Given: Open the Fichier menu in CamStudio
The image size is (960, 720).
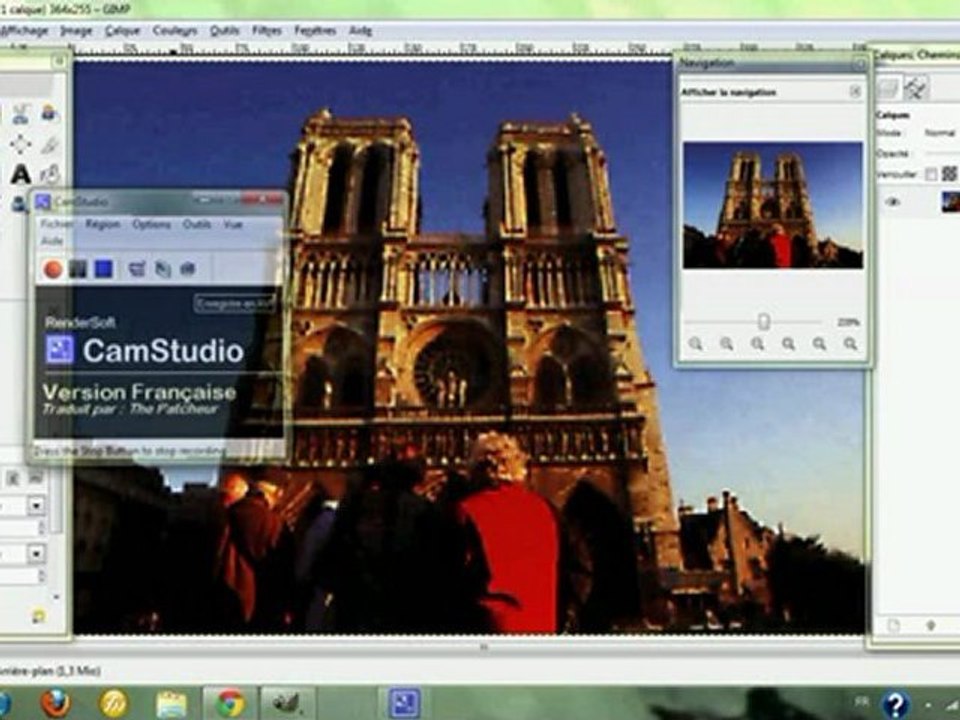Looking at the screenshot, I should point(57,224).
